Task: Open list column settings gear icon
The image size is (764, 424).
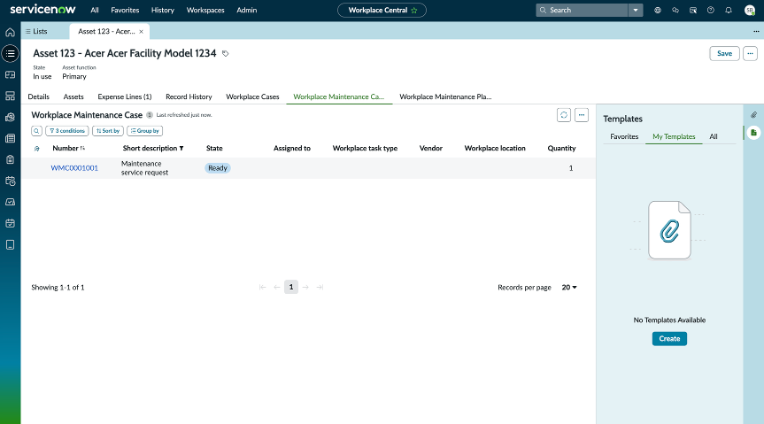Action: point(37,149)
